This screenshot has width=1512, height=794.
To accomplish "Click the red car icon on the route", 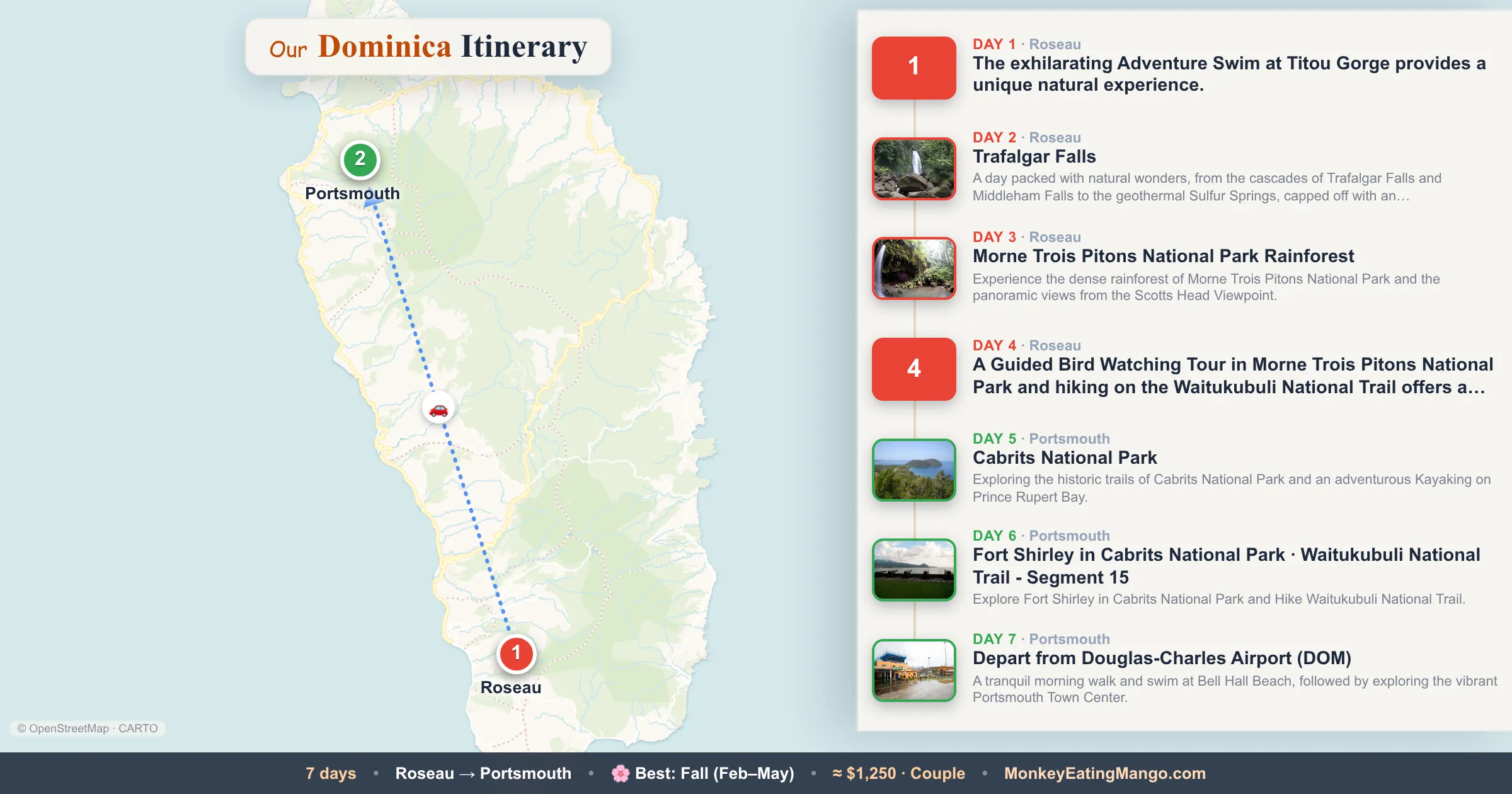I will [438, 409].
